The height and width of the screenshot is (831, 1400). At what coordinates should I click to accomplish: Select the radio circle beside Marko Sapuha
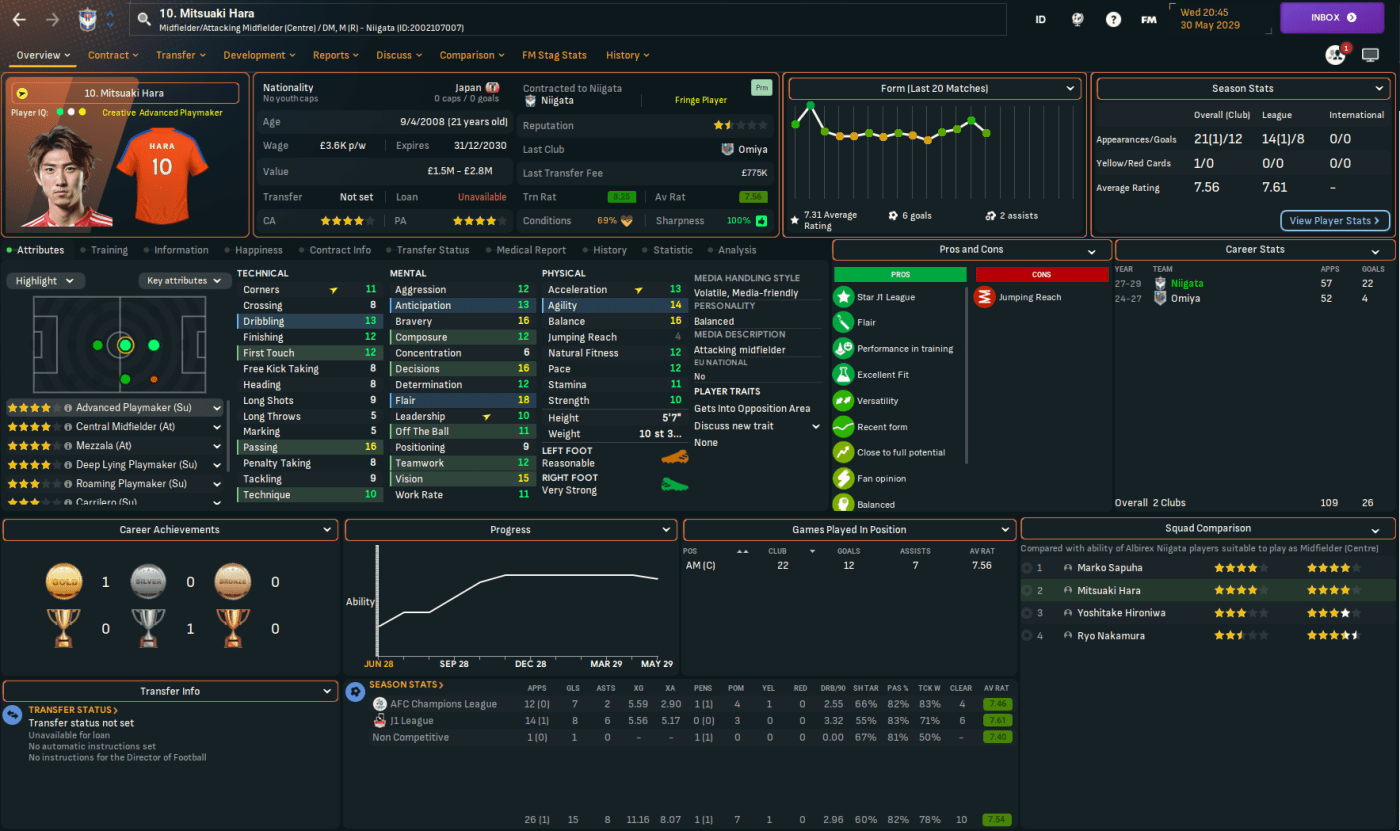click(x=1027, y=568)
